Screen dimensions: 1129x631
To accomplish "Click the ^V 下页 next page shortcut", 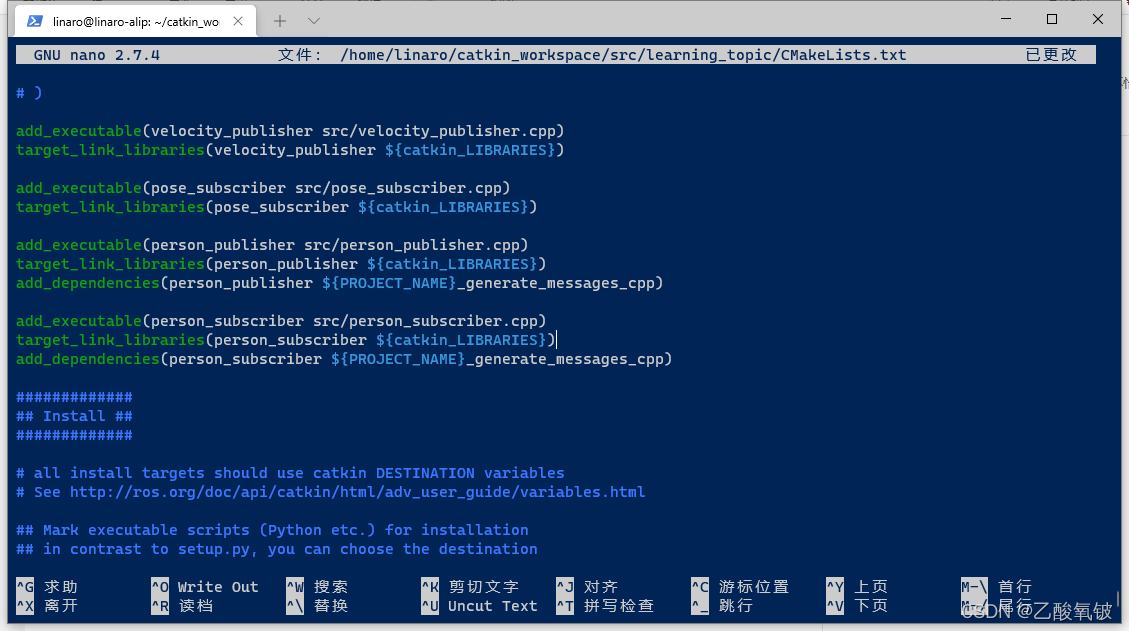I will (858, 606).
